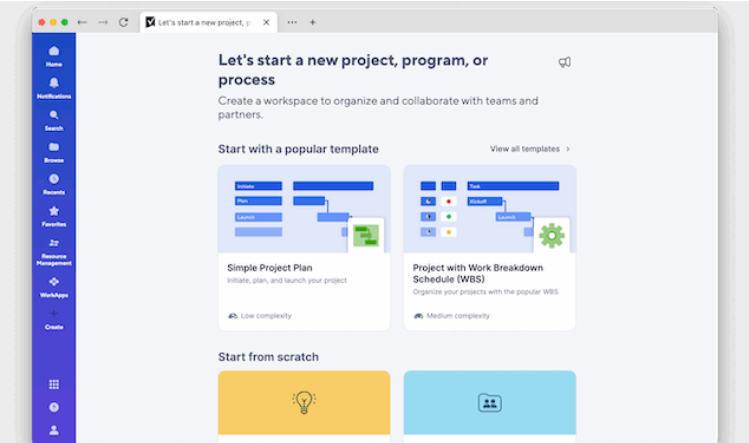This screenshot has width=749, height=443.
Task: Open the app launcher grid icon
Action: [54, 384]
